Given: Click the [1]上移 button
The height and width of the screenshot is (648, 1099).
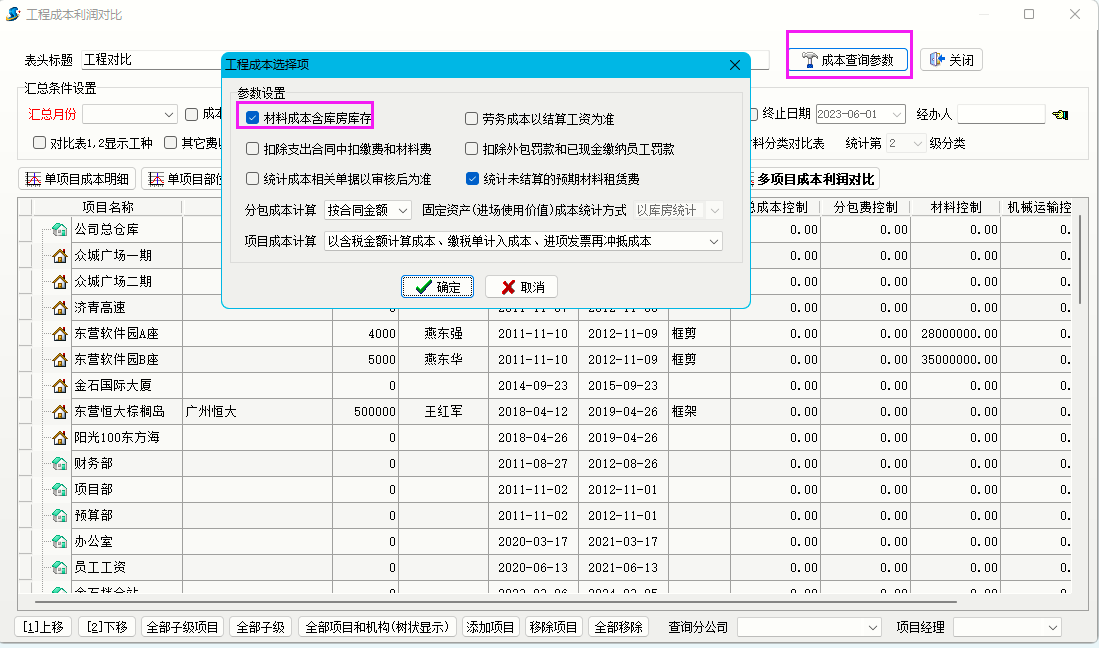Looking at the screenshot, I should 43,627.
